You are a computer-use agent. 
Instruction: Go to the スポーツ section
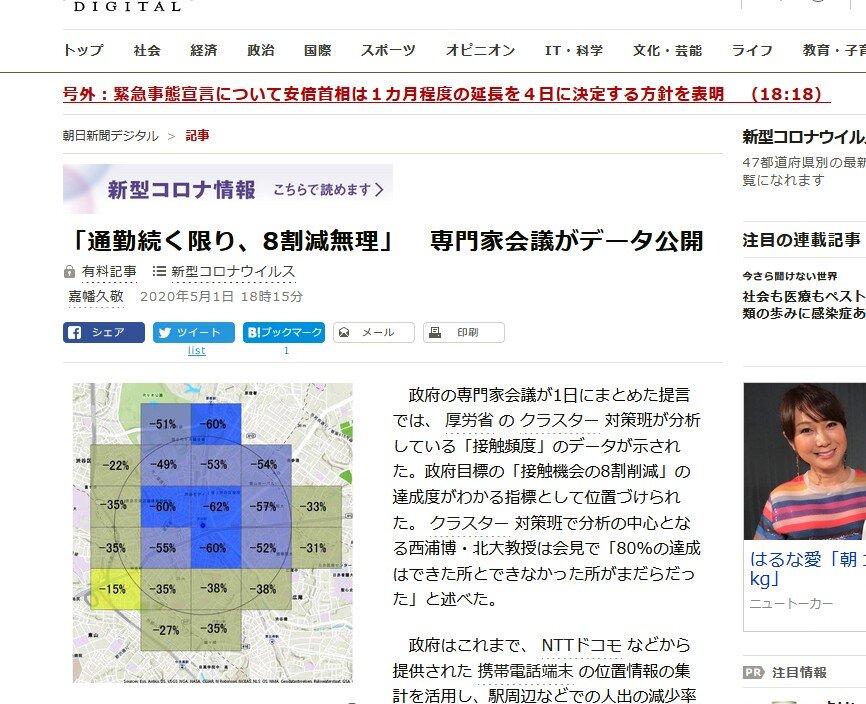388,50
